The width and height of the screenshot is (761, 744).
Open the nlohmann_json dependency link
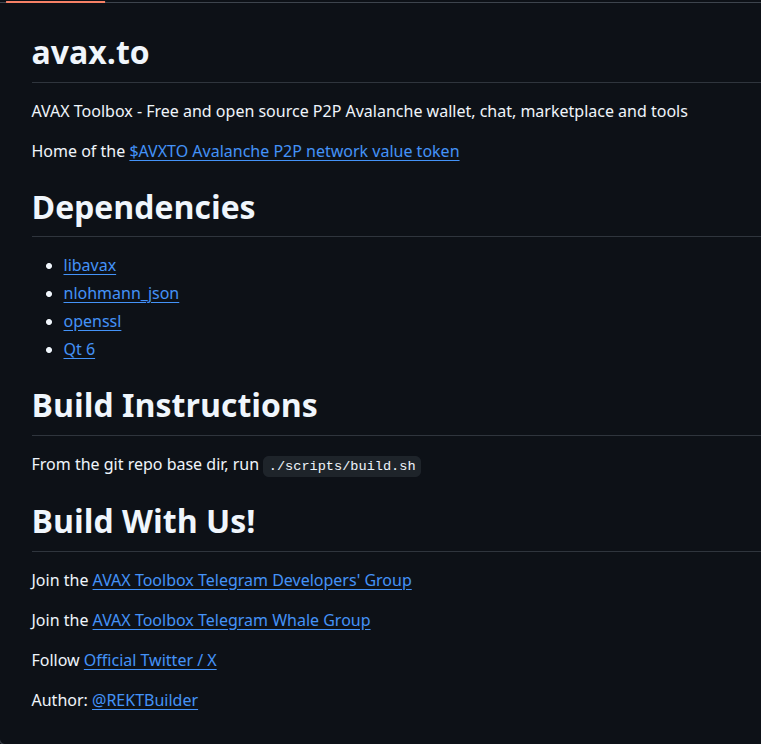121,294
